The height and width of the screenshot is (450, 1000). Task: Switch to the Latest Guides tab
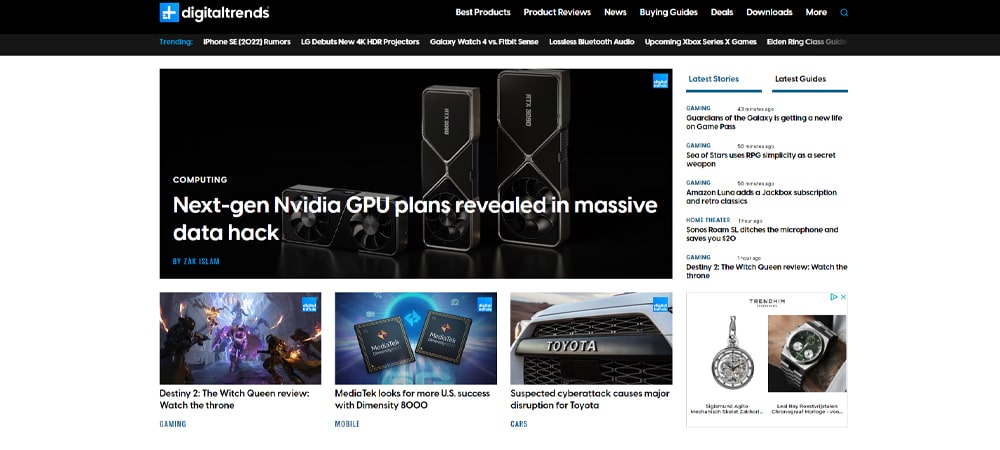tap(800, 79)
